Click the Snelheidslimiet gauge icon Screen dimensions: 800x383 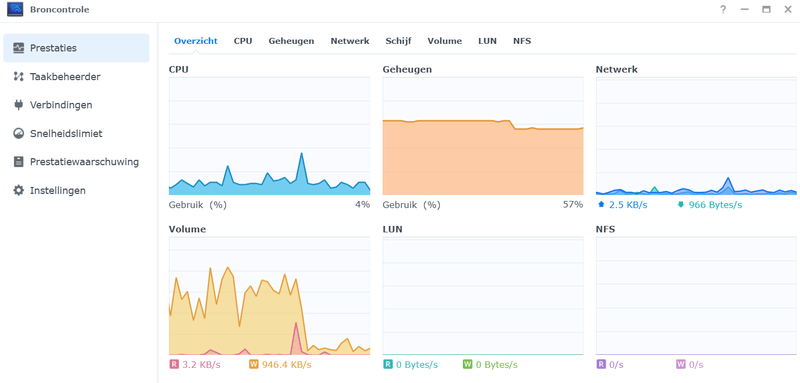[x=19, y=134]
